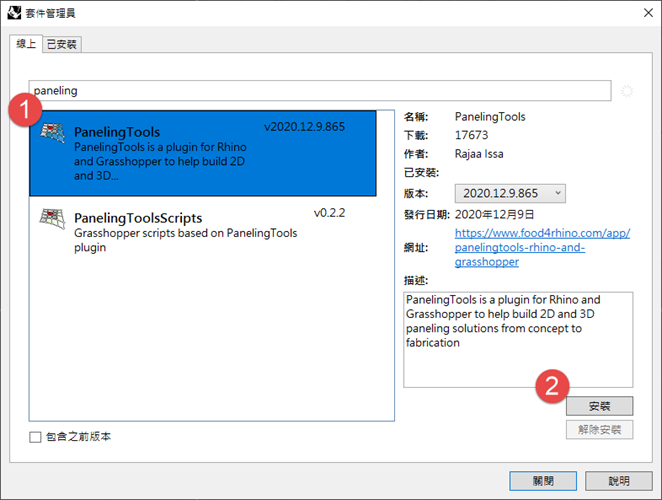Select the PanelingTools package row
The height and width of the screenshot is (500, 662).
point(203,153)
